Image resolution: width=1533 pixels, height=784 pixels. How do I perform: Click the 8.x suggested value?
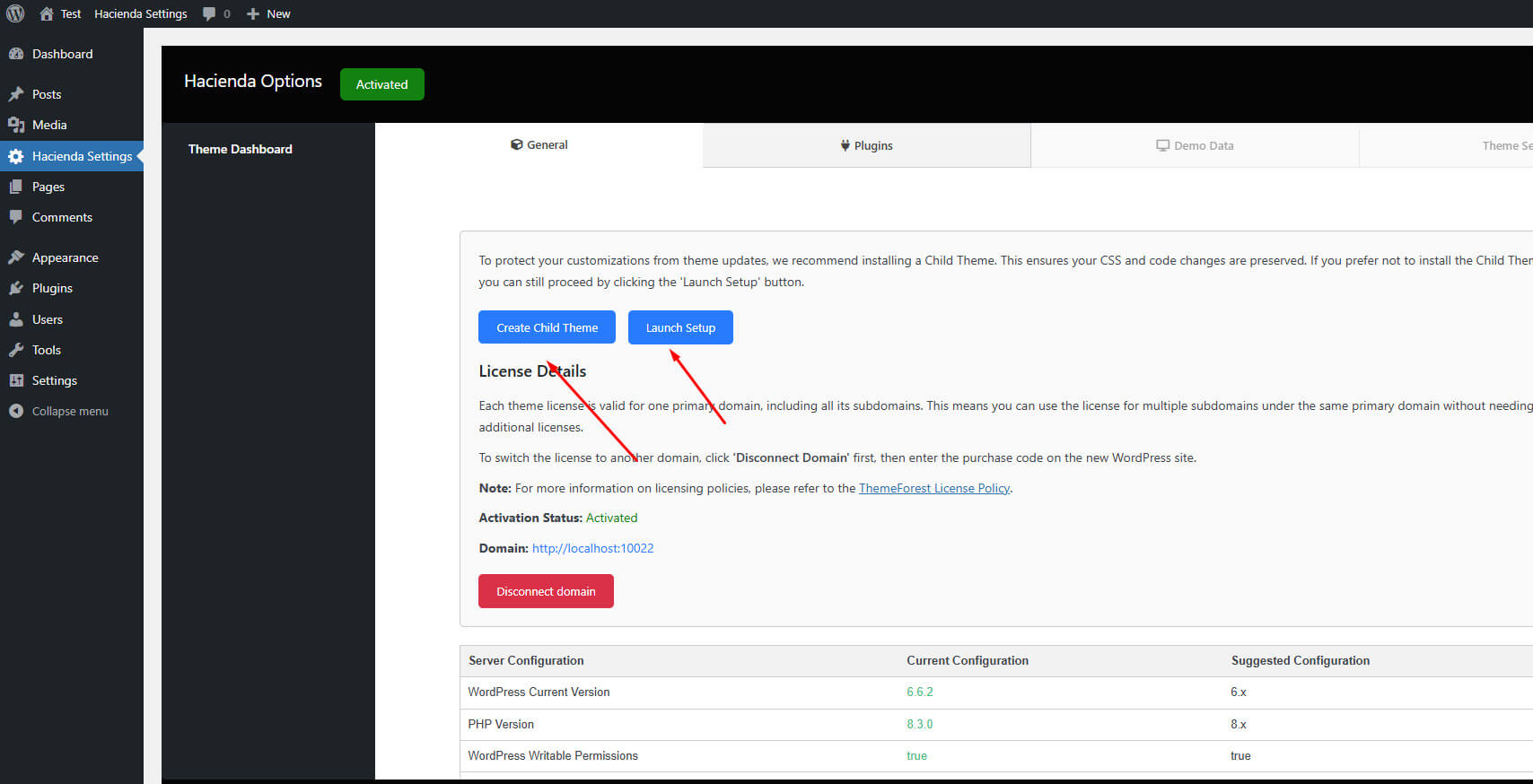coord(1239,724)
